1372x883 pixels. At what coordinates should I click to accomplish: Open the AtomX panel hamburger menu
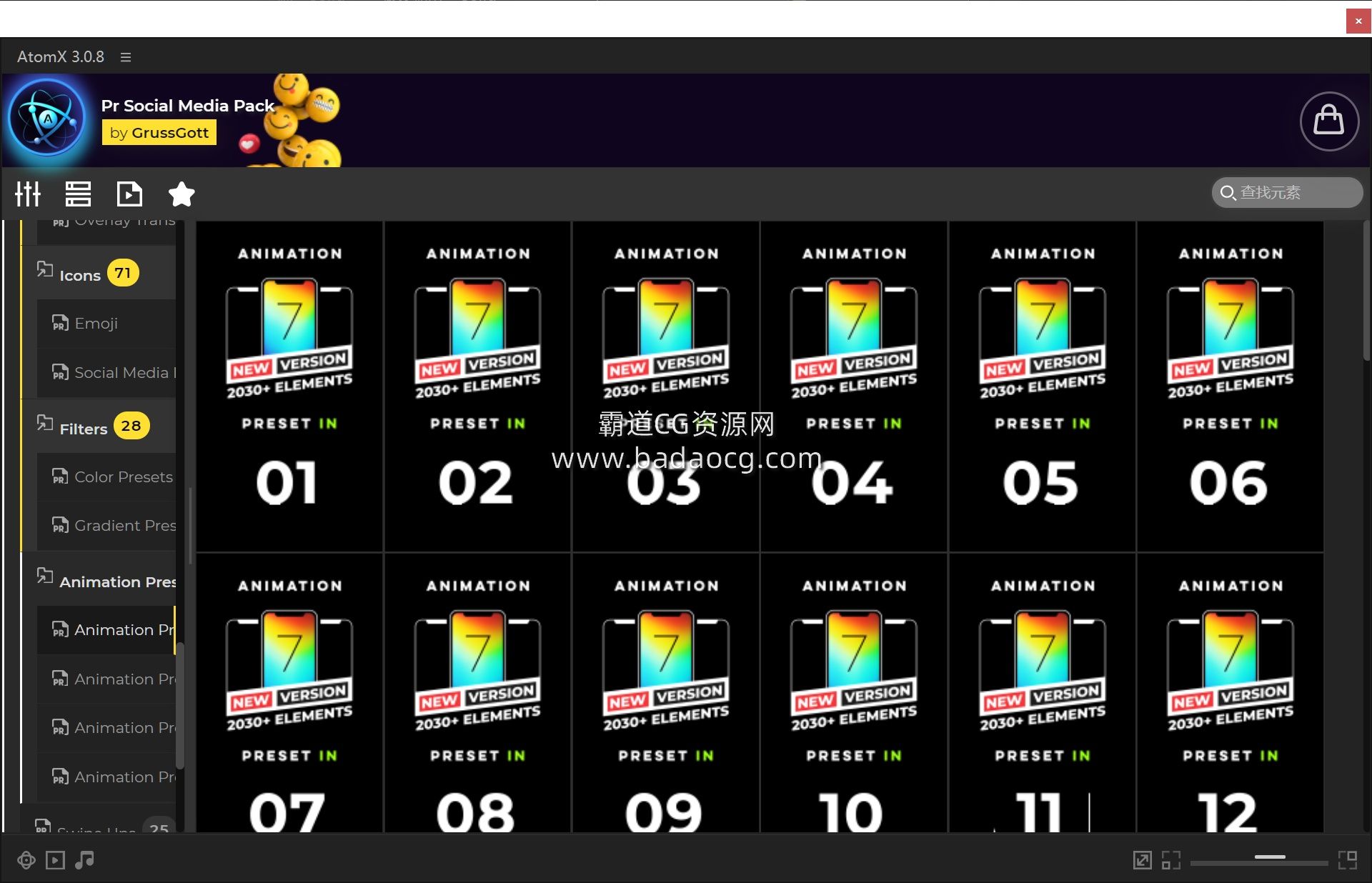point(126,57)
